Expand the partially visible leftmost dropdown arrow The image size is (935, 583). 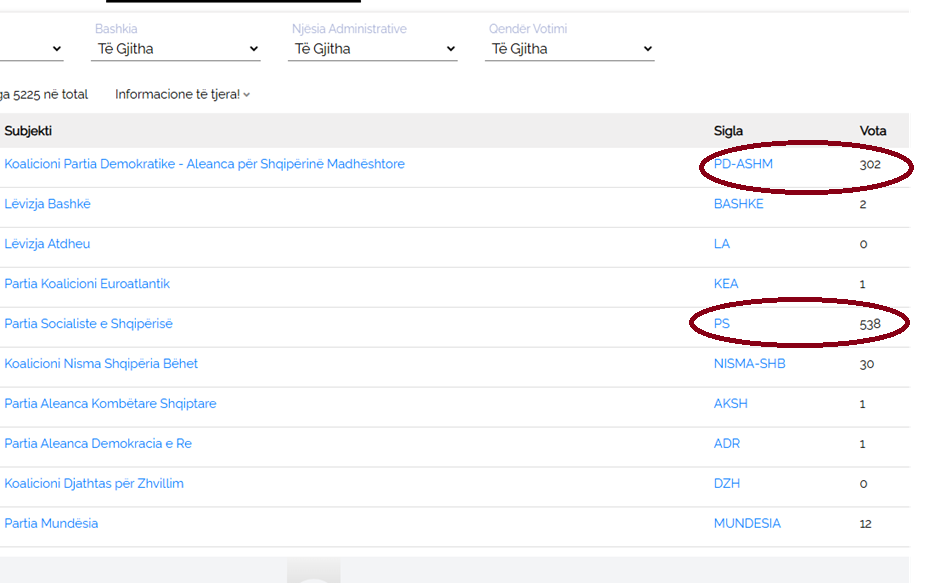point(57,49)
